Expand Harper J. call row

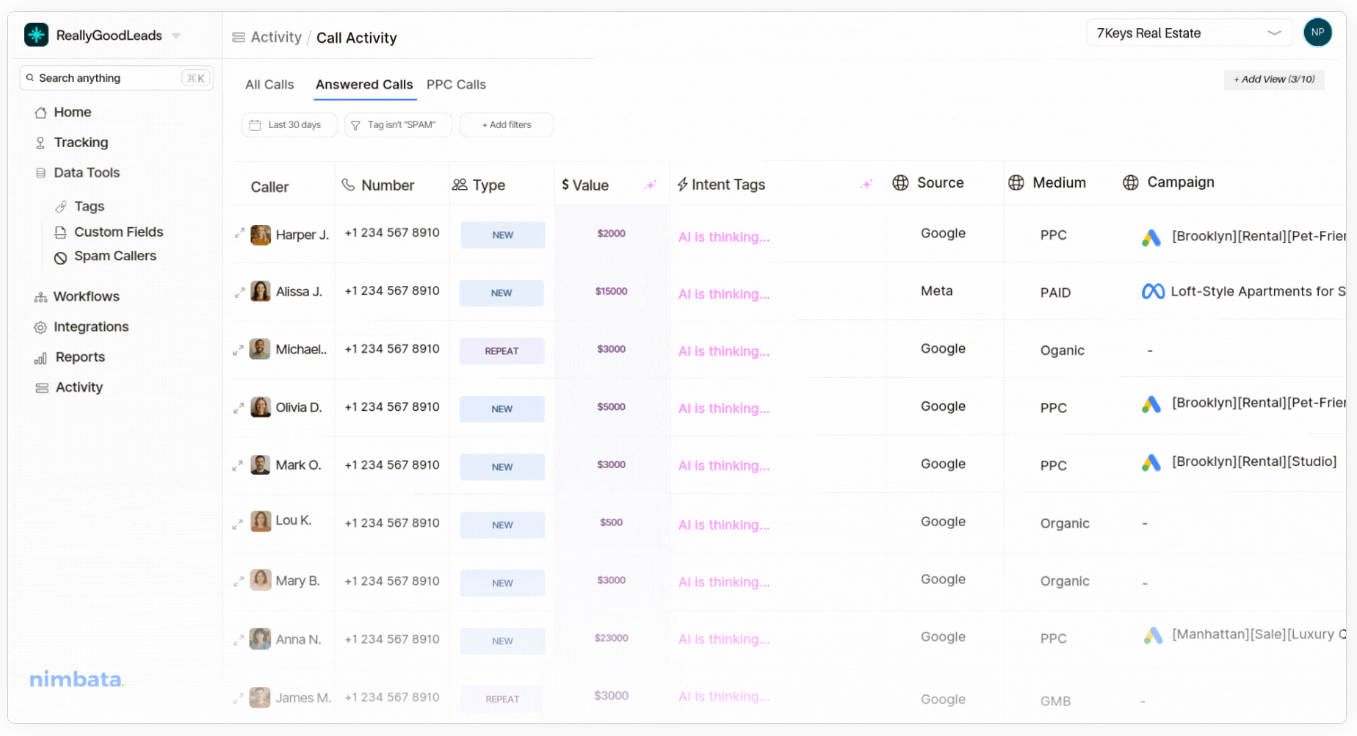point(239,234)
